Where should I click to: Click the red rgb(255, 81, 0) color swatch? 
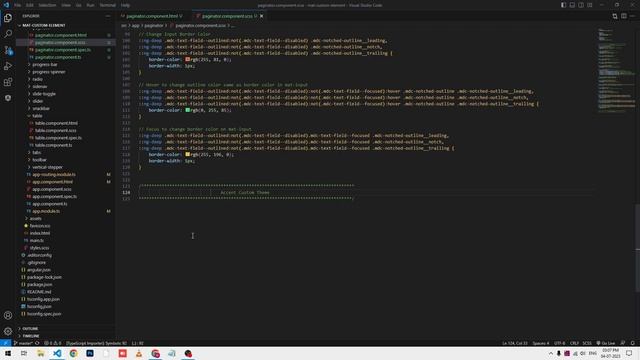[188, 59]
